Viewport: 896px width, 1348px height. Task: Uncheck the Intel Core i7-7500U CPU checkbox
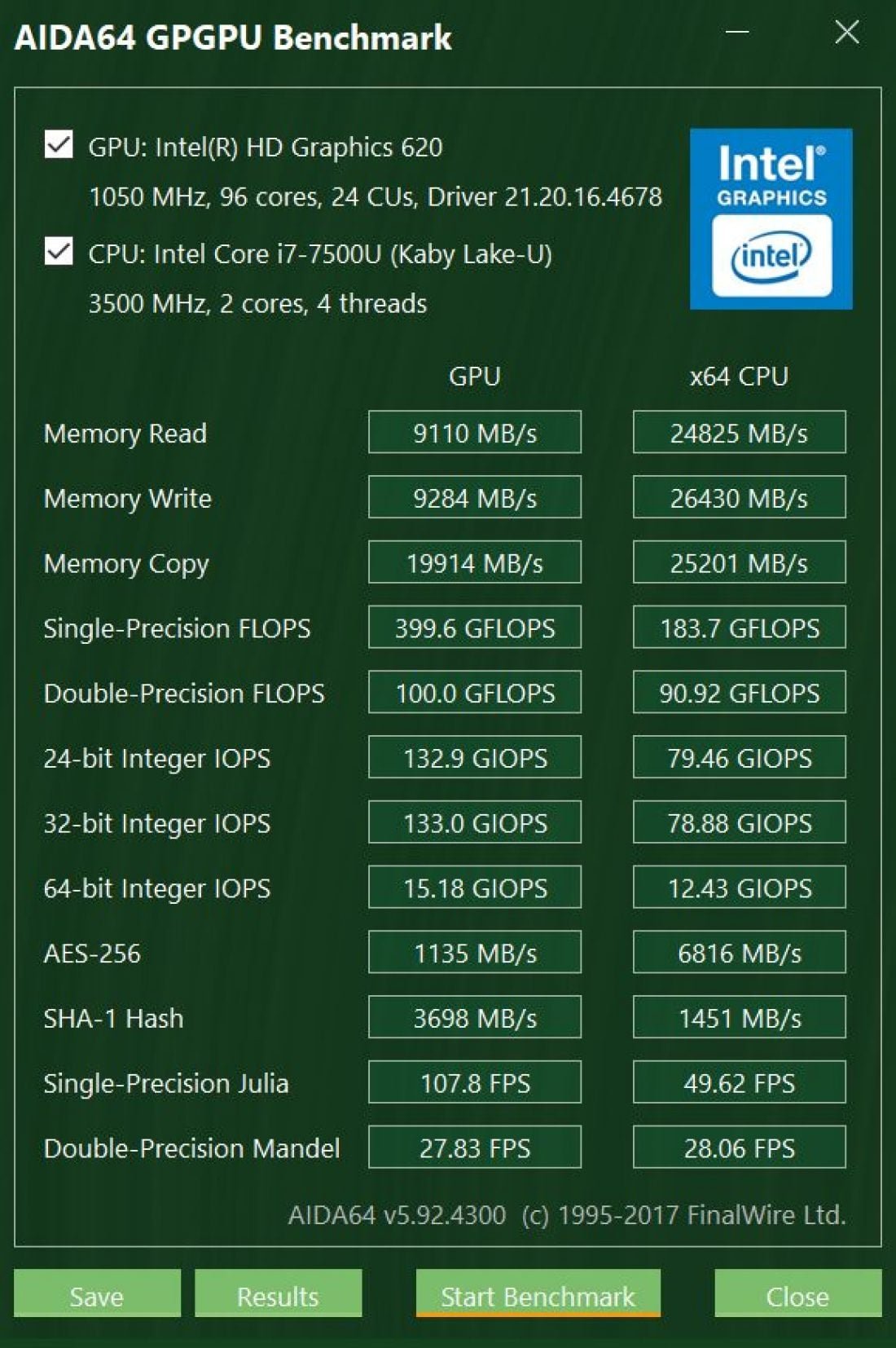[x=59, y=252]
